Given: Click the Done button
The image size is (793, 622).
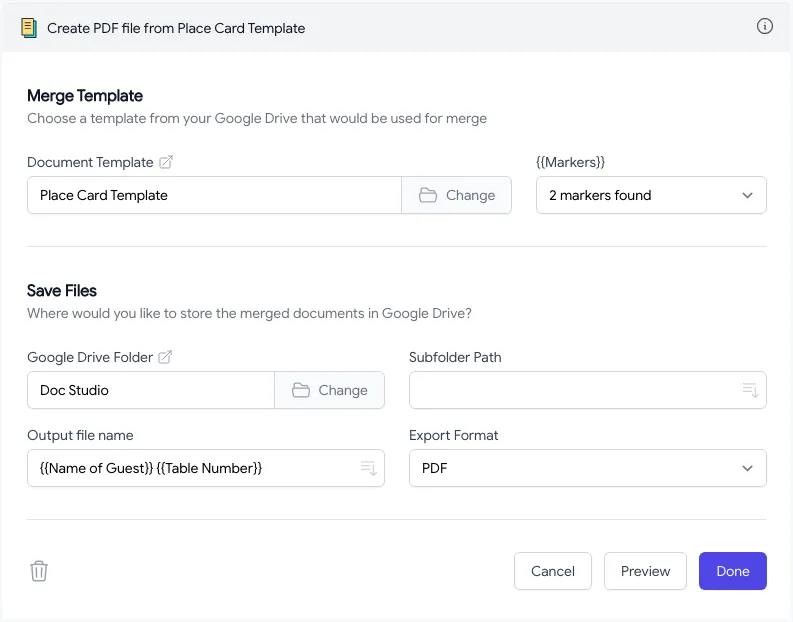Looking at the screenshot, I should (x=733, y=571).
